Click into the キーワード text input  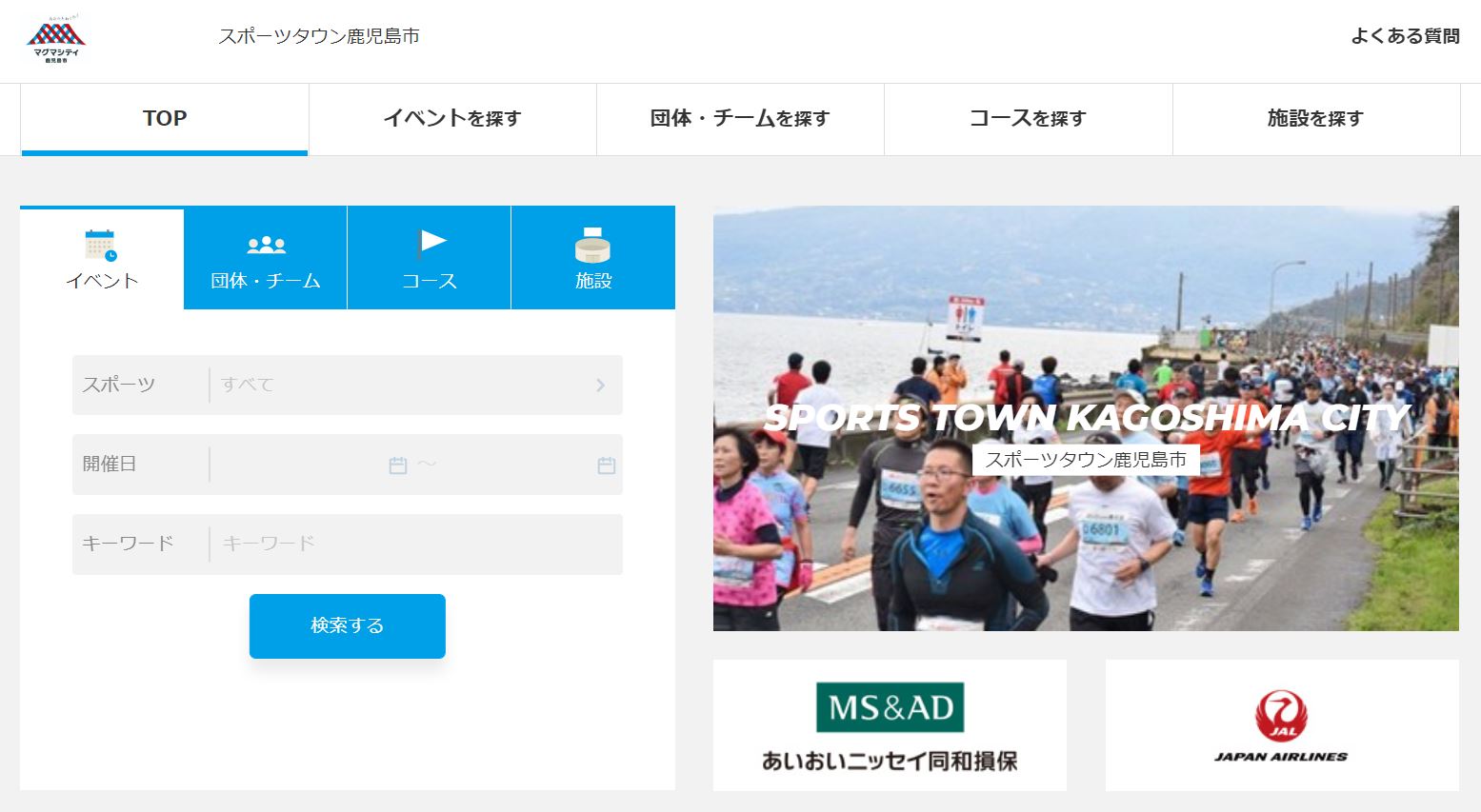click(x=414, y=545)
